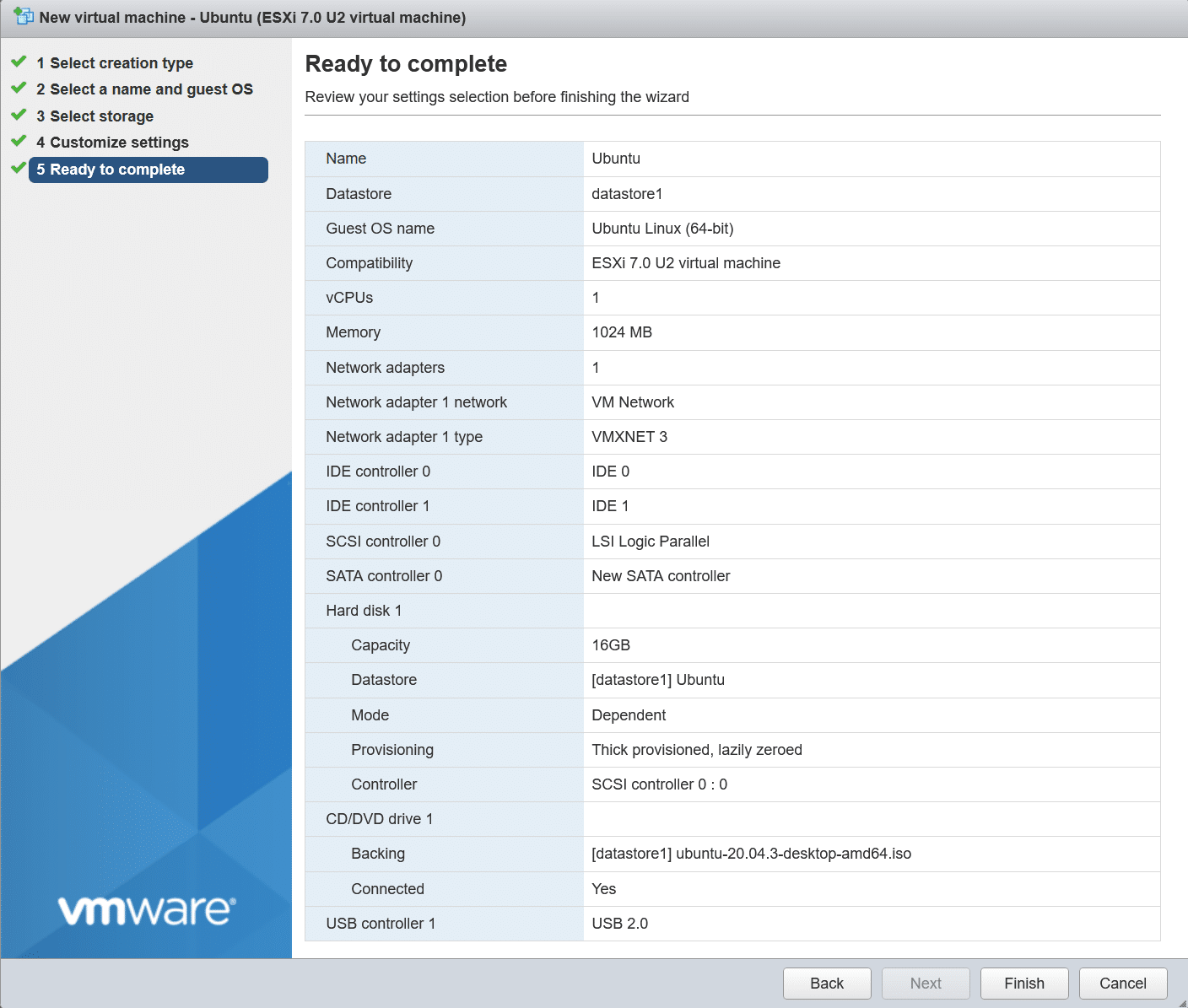The width and height of the screenshot is (1188, 1008).
Task: Cancel the new virtual machine wizard
Action: coord(1123,984)
